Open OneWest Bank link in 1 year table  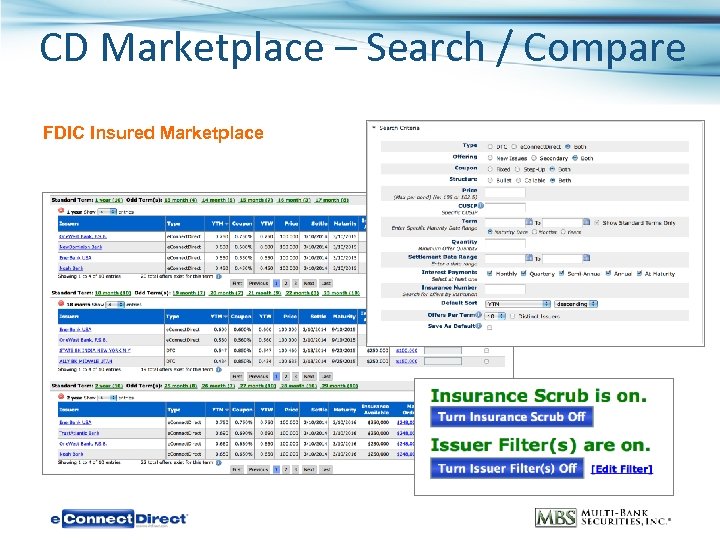pos(83,236)
